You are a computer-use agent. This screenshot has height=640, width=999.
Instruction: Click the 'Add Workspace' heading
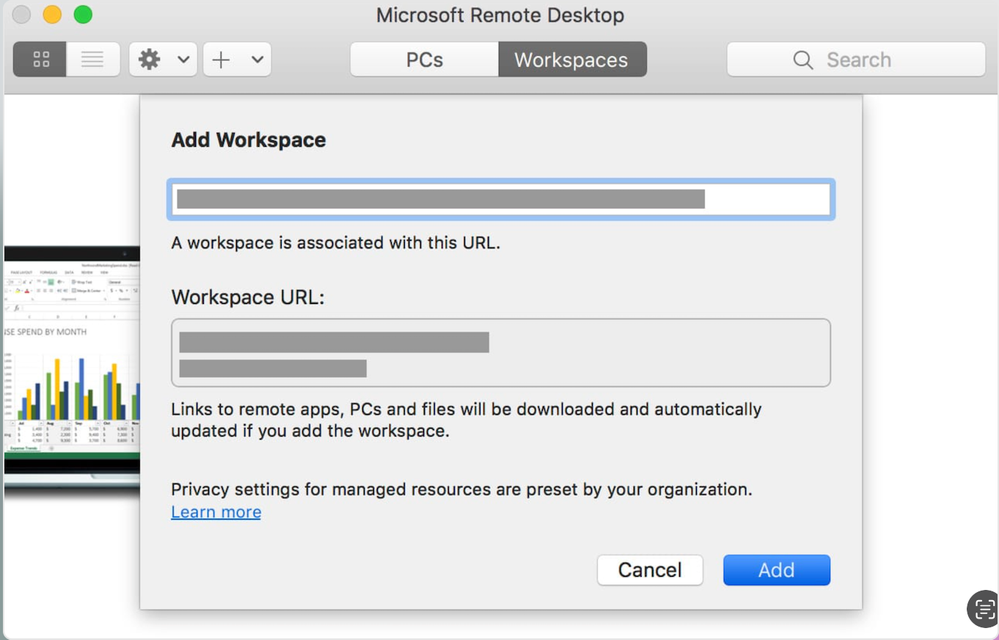pyautogui.click(x=248, y=139)
